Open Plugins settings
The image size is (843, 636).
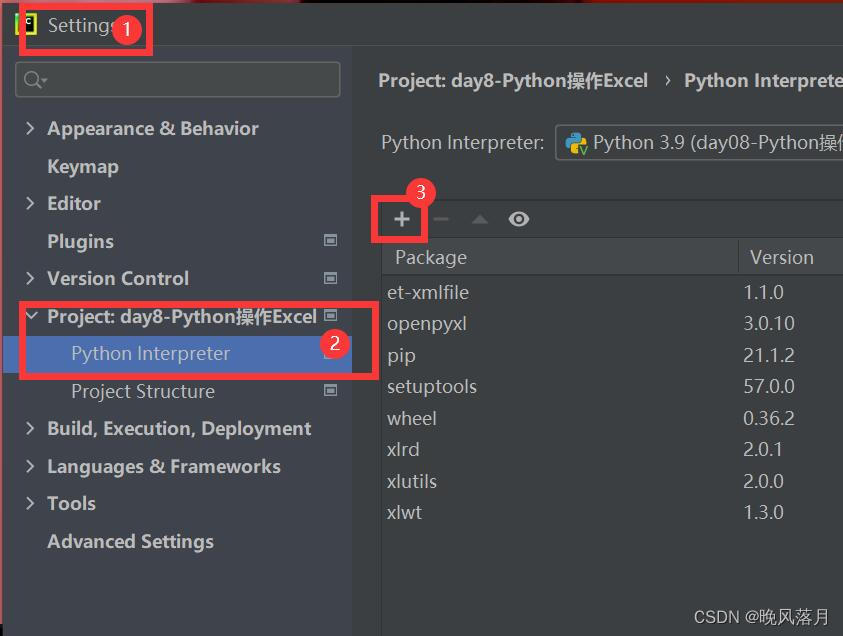click(80, 241)
